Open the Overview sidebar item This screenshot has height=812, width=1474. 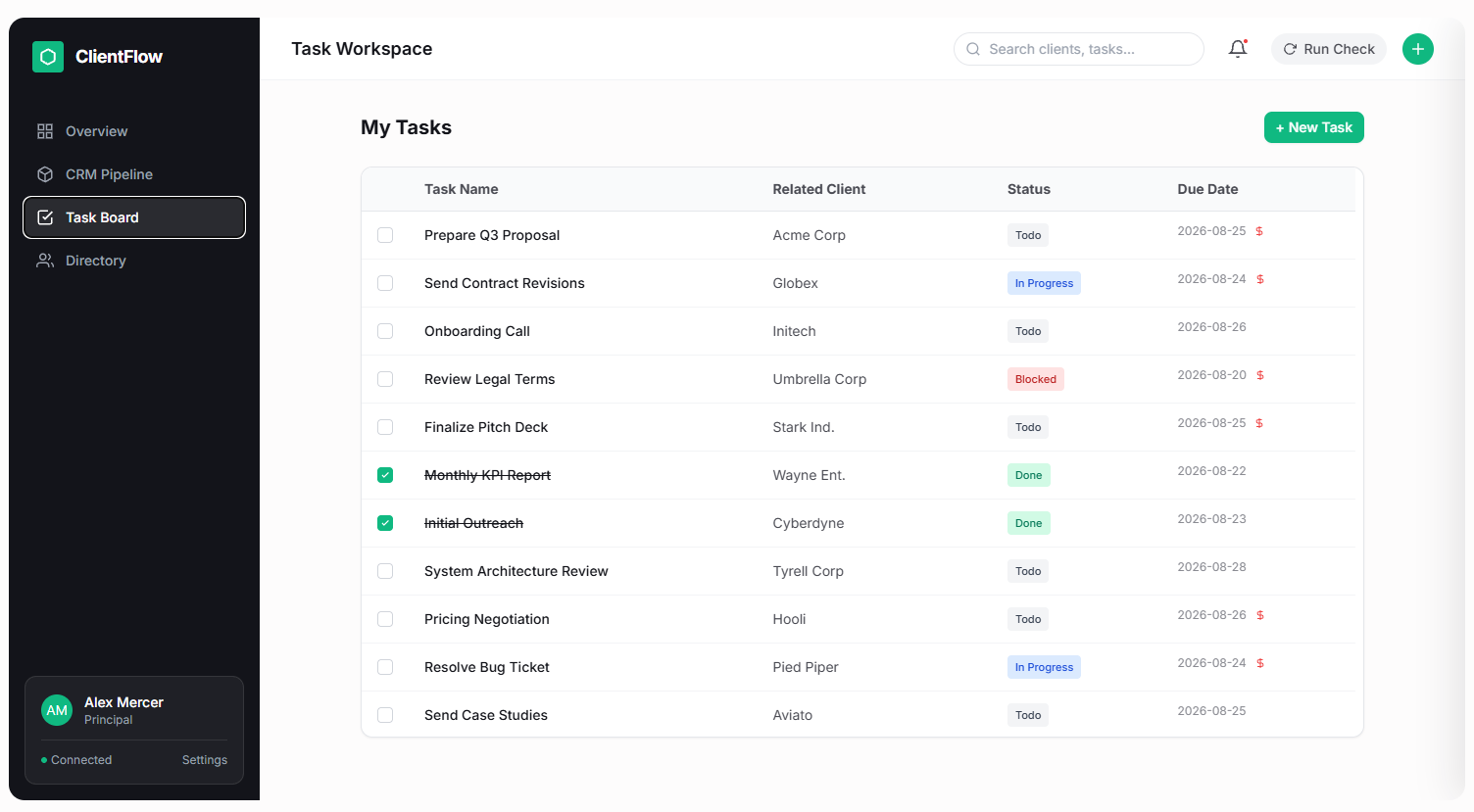(134, 131)
